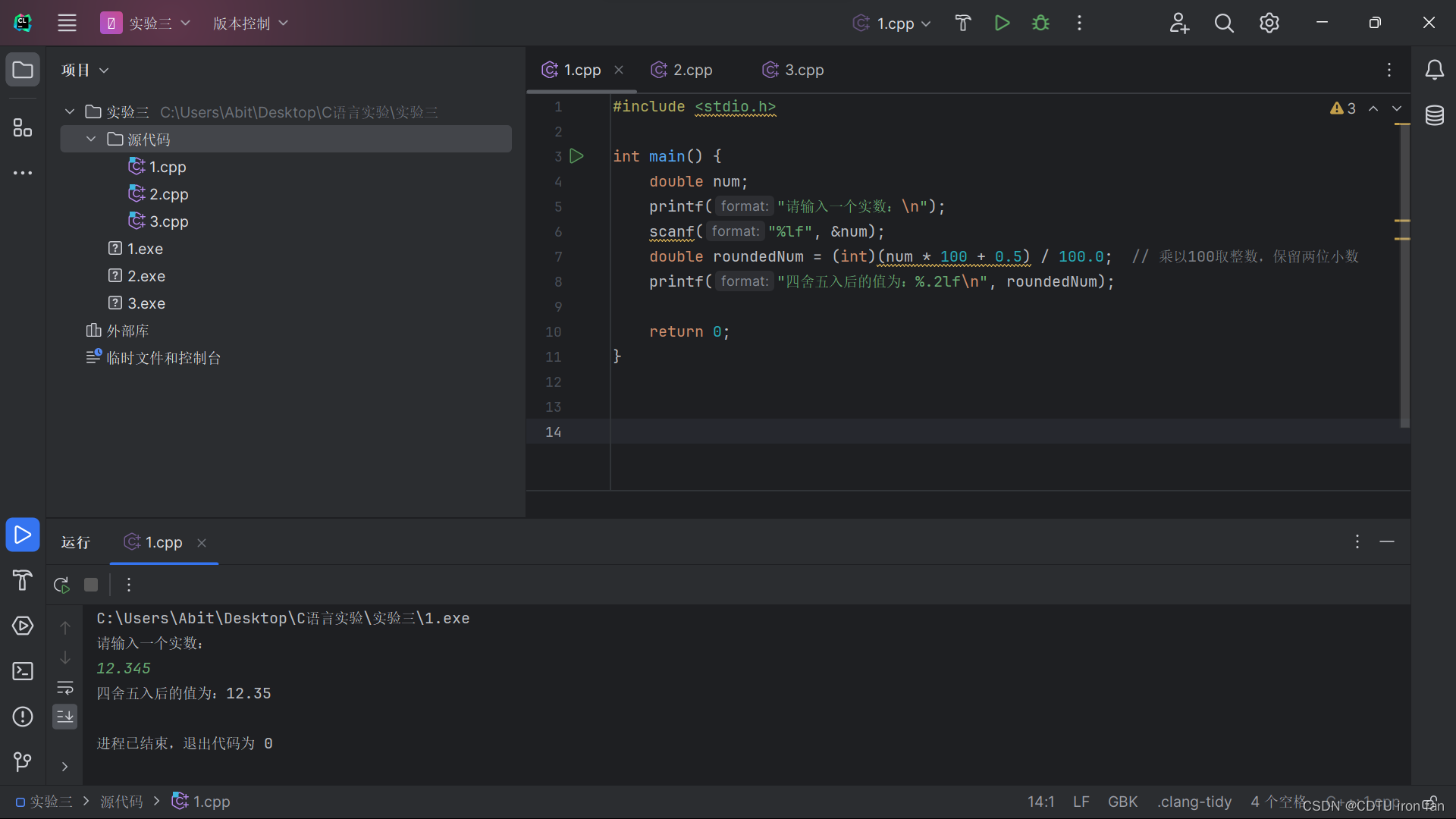Open the 1.cpp run configuration dropdown
Image resolution: width=1456 pixels, height=819 pixels.
tap(893, 24)
